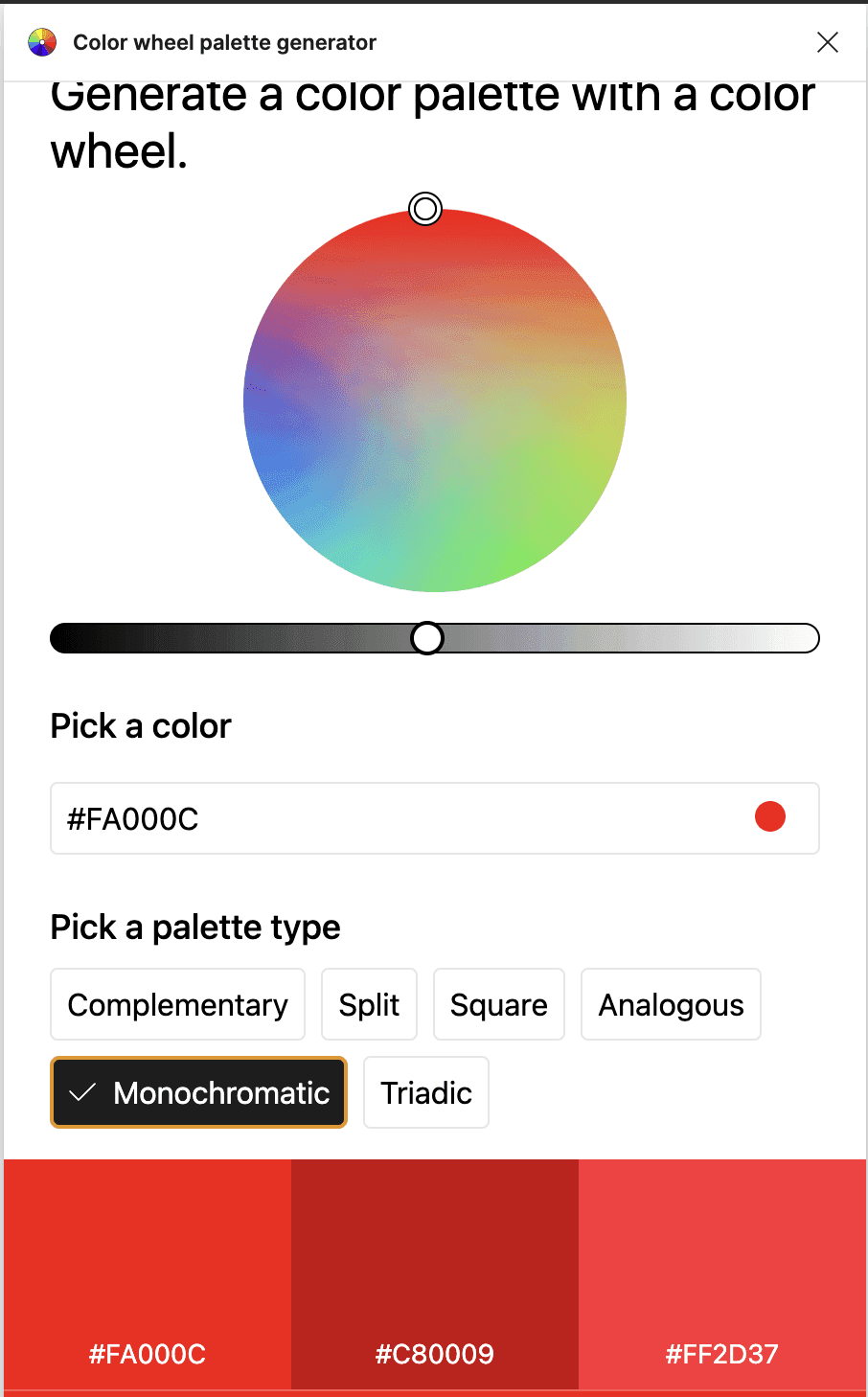
Task: Select the Complementary palette type
Action: tap(176, 1004)
